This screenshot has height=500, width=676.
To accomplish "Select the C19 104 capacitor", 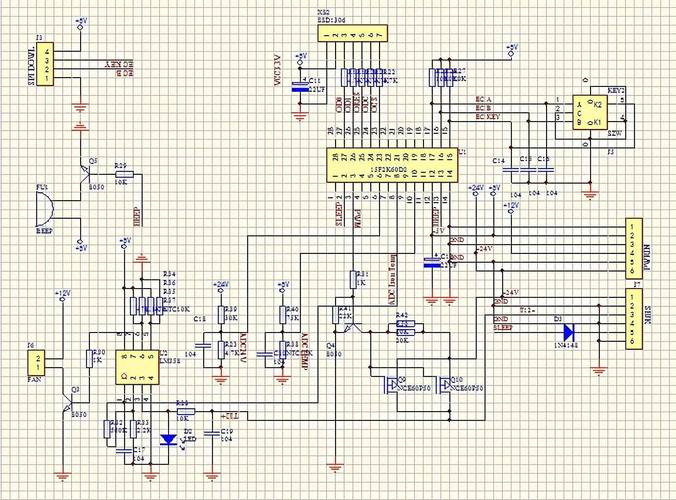I will [211, 433].
